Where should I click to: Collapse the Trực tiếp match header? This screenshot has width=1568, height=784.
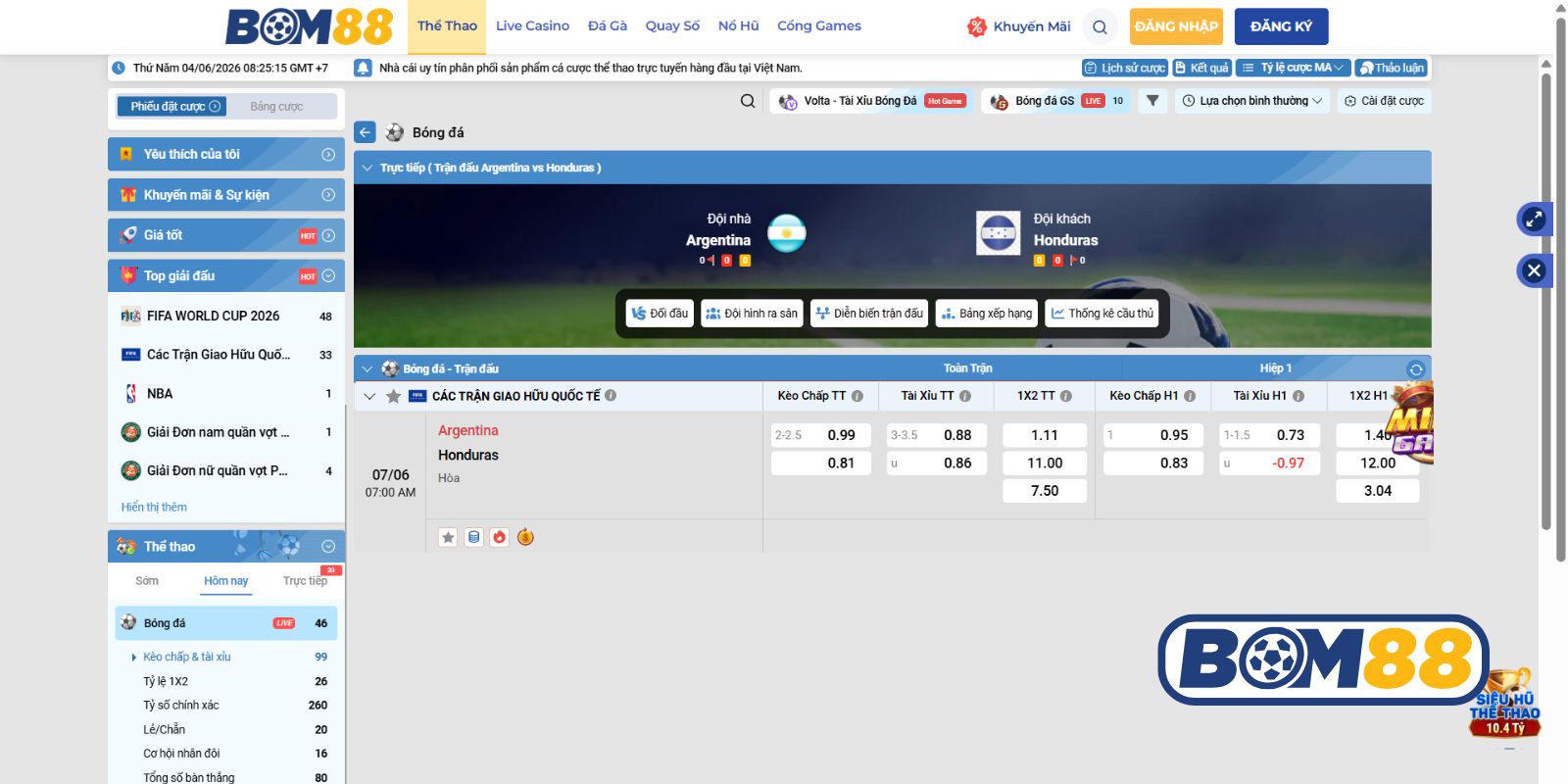tap(367, 168)
